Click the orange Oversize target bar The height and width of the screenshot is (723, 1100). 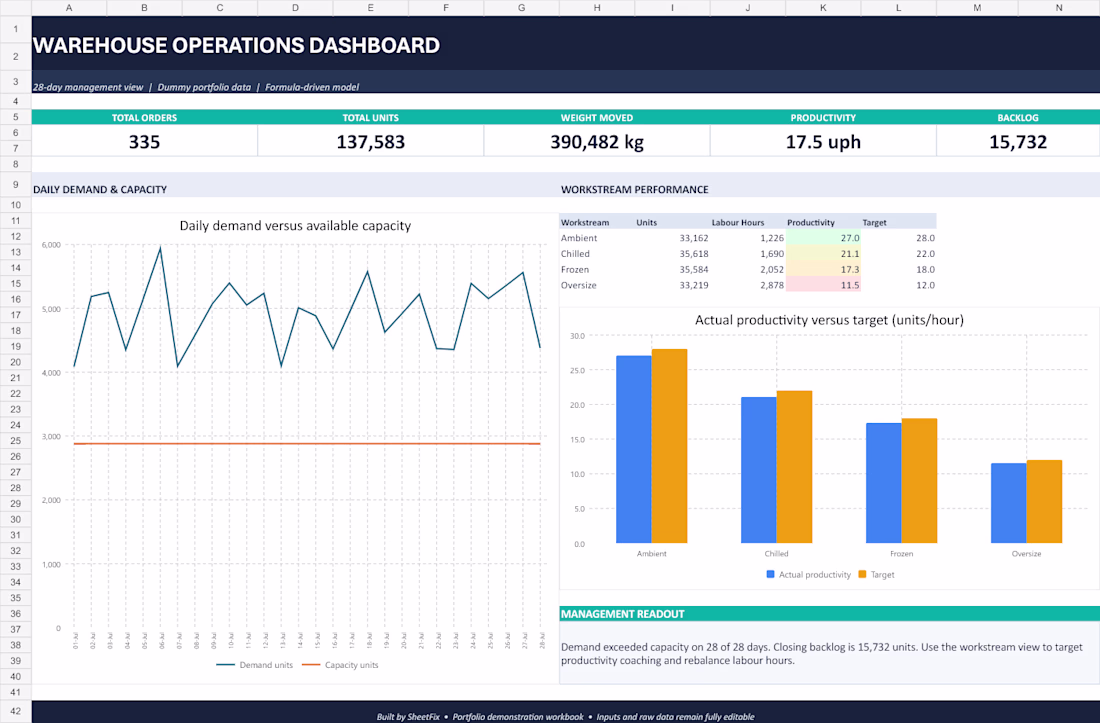point(1044,501)
